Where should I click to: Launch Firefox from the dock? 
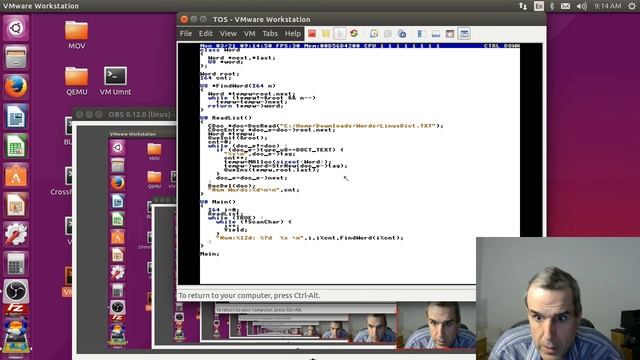pyautogui.click(x=16, y=87)
